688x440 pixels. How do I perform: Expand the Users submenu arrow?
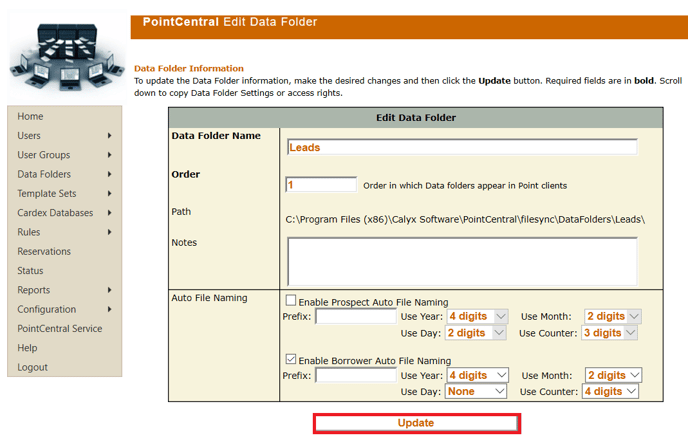[x=109, y=136]
